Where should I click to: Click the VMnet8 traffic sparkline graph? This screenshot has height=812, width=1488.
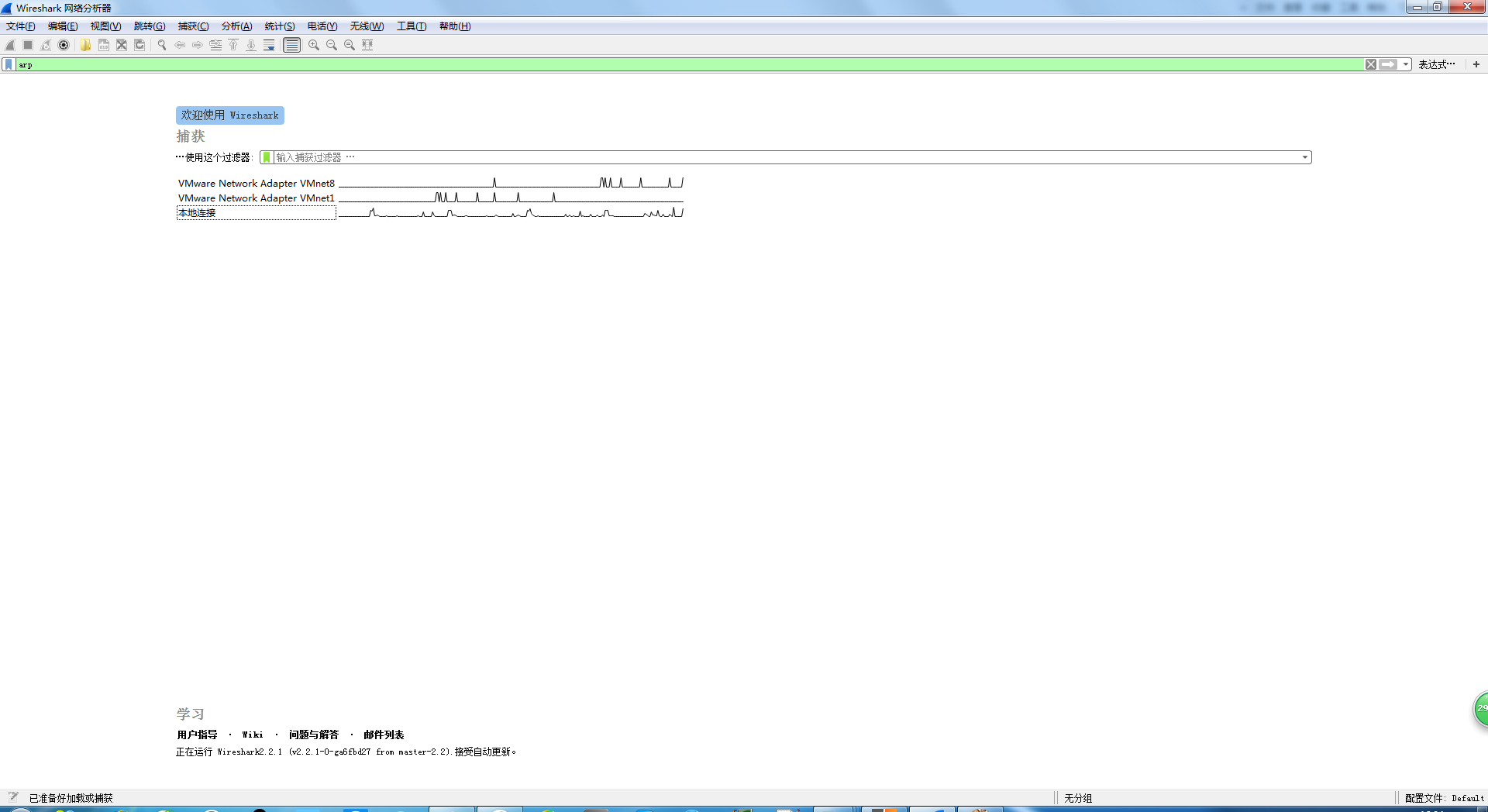tap(511, 183)
